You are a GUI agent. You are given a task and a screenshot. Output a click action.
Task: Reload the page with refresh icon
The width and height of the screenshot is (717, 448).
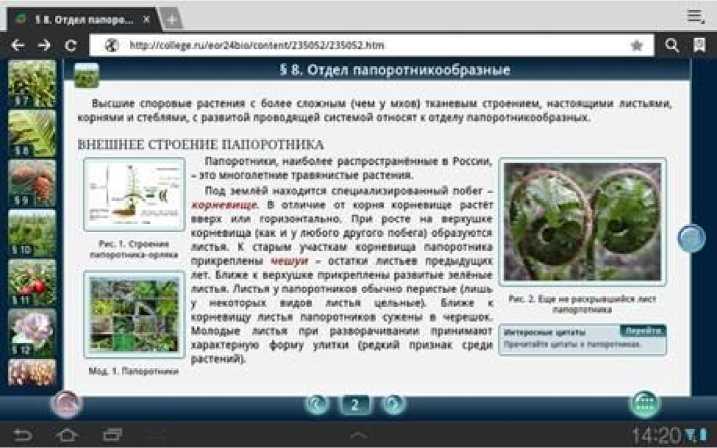pyautogui.click(x=70, y=45)
